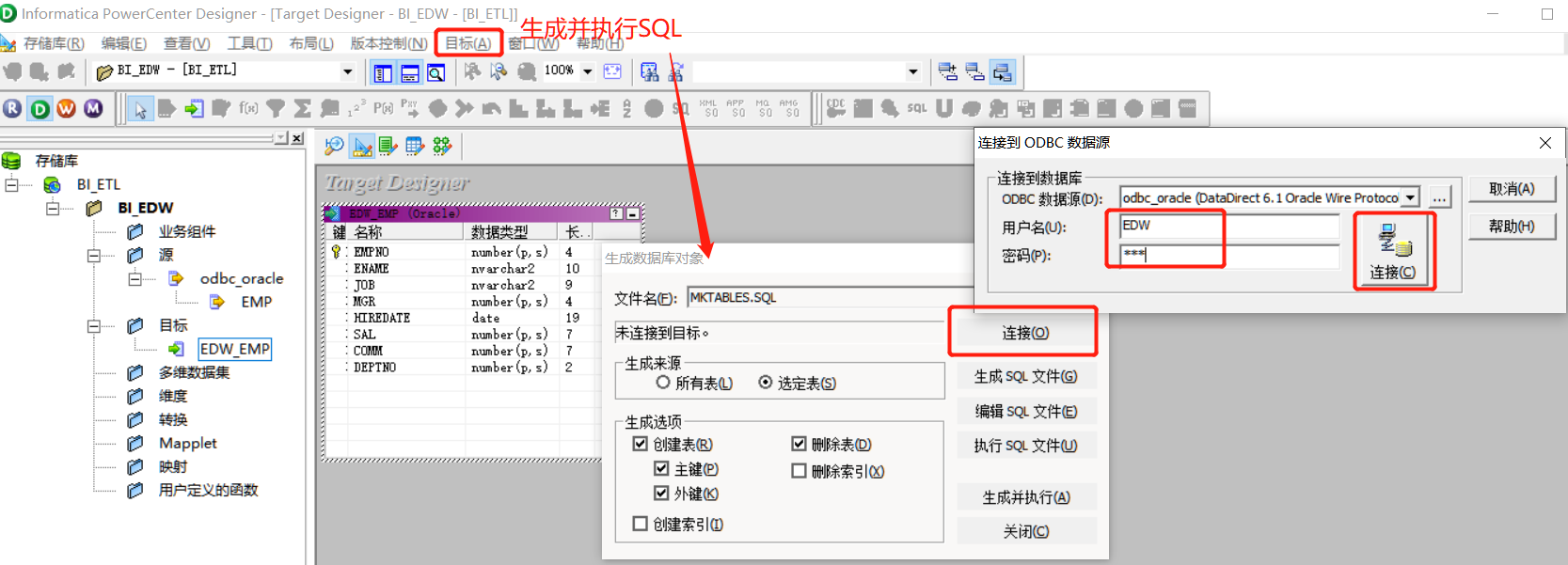Open the 存储库 menu
This screenshot has height=565, width=1568.
pos(54,43)
